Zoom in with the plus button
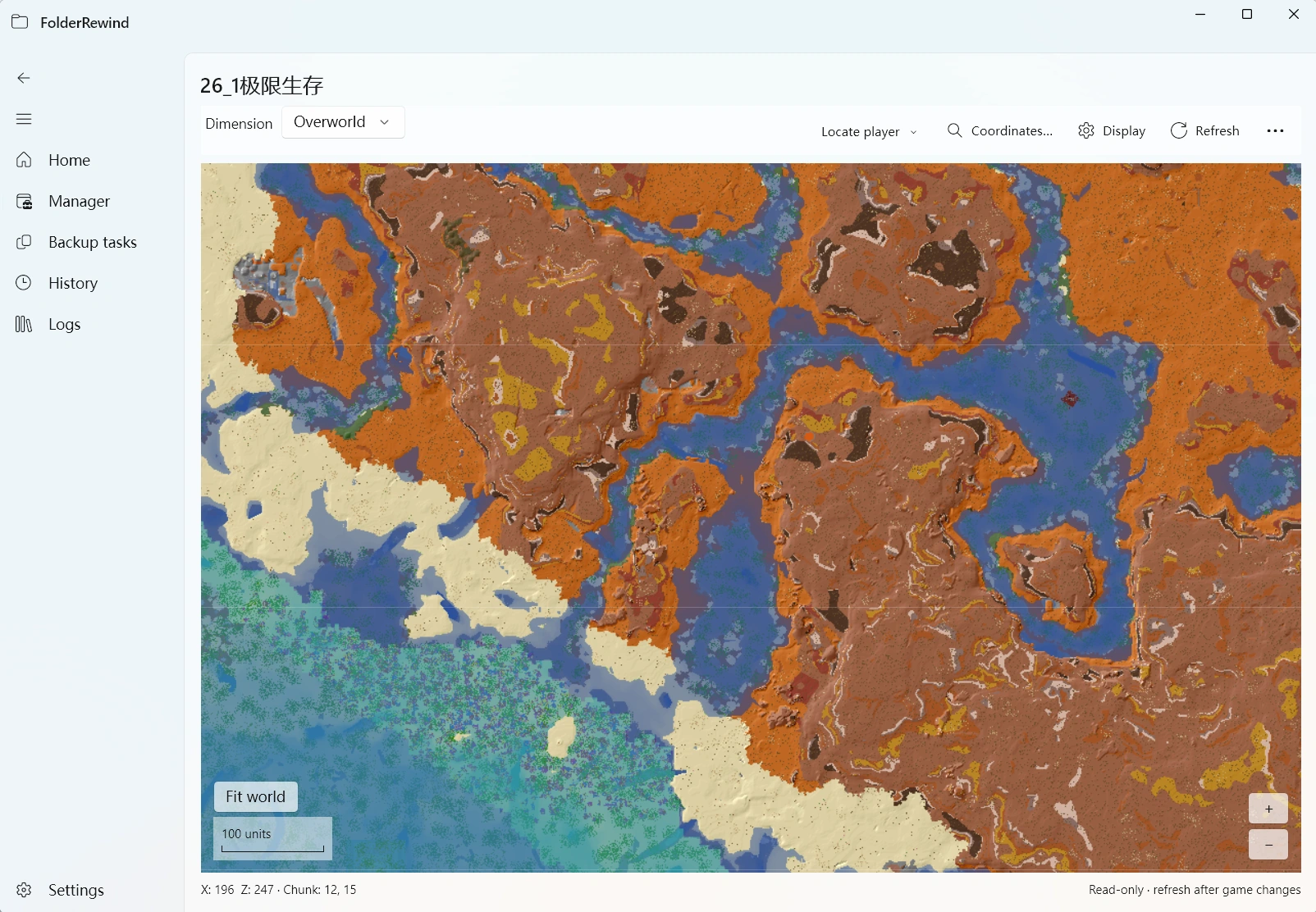Image resolution: width=1316 pixels, height=912 pixels. pos(1268,809)
